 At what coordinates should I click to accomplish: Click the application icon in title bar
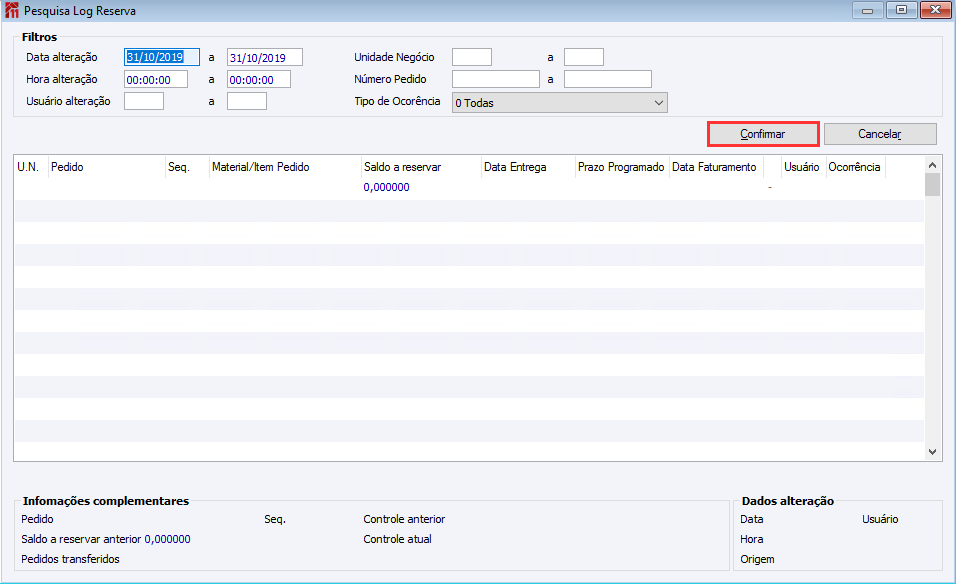pos(12,10)
